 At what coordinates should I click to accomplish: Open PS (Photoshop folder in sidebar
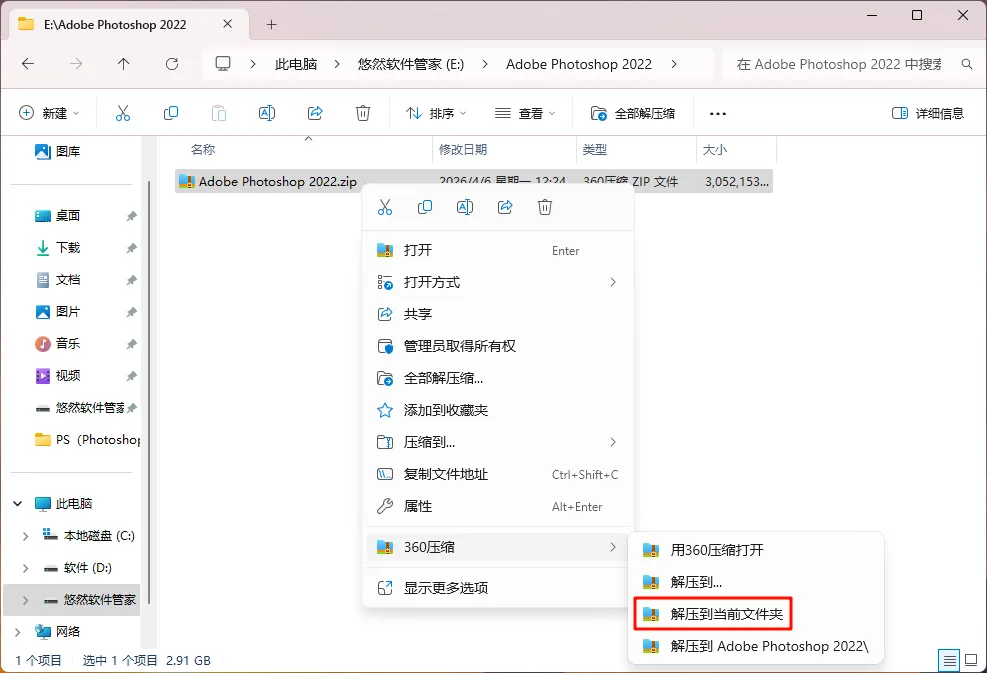87,439
